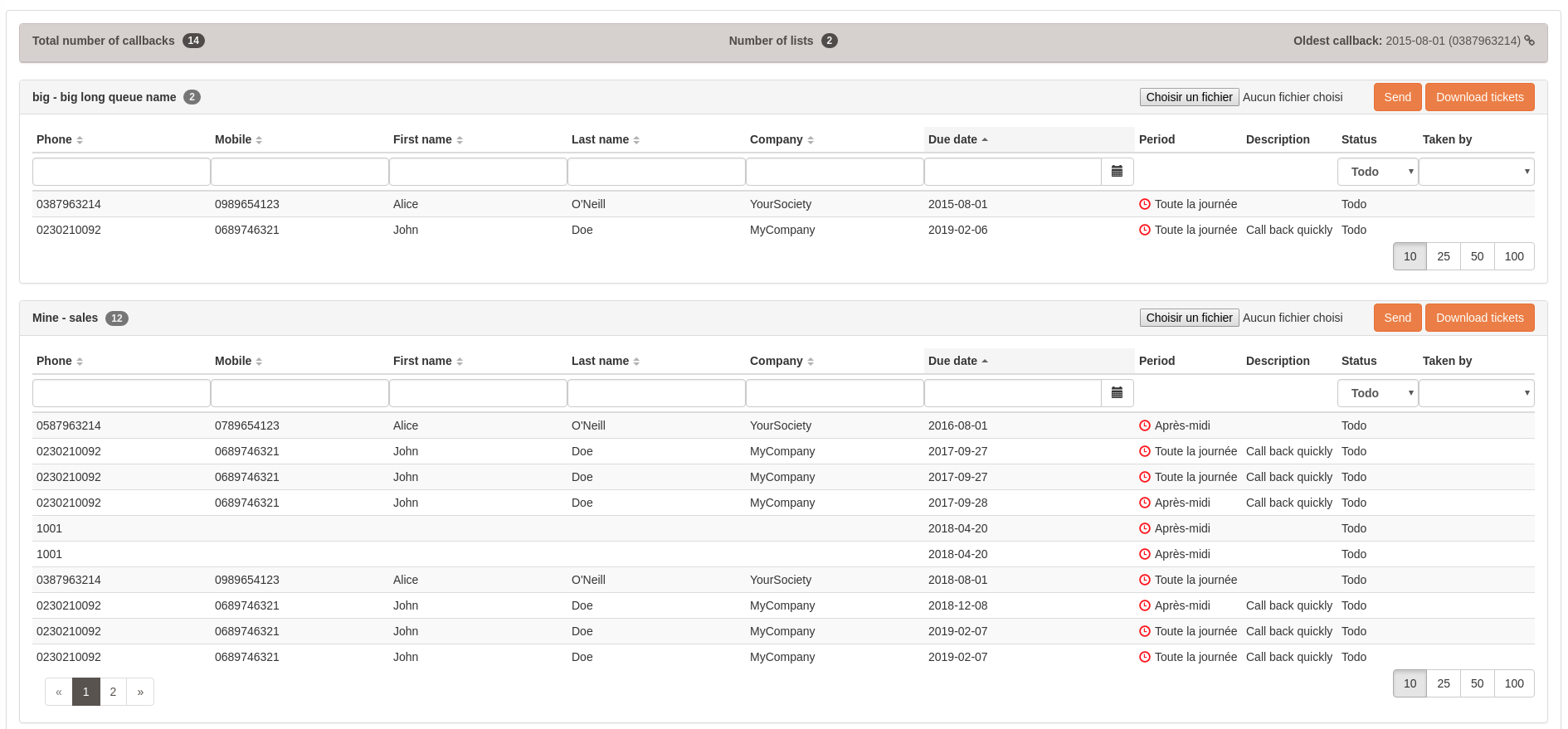This screenshot has height=729, width=1568.
Task: Show 25 rows in big queue table
Action: [1444, 256]
